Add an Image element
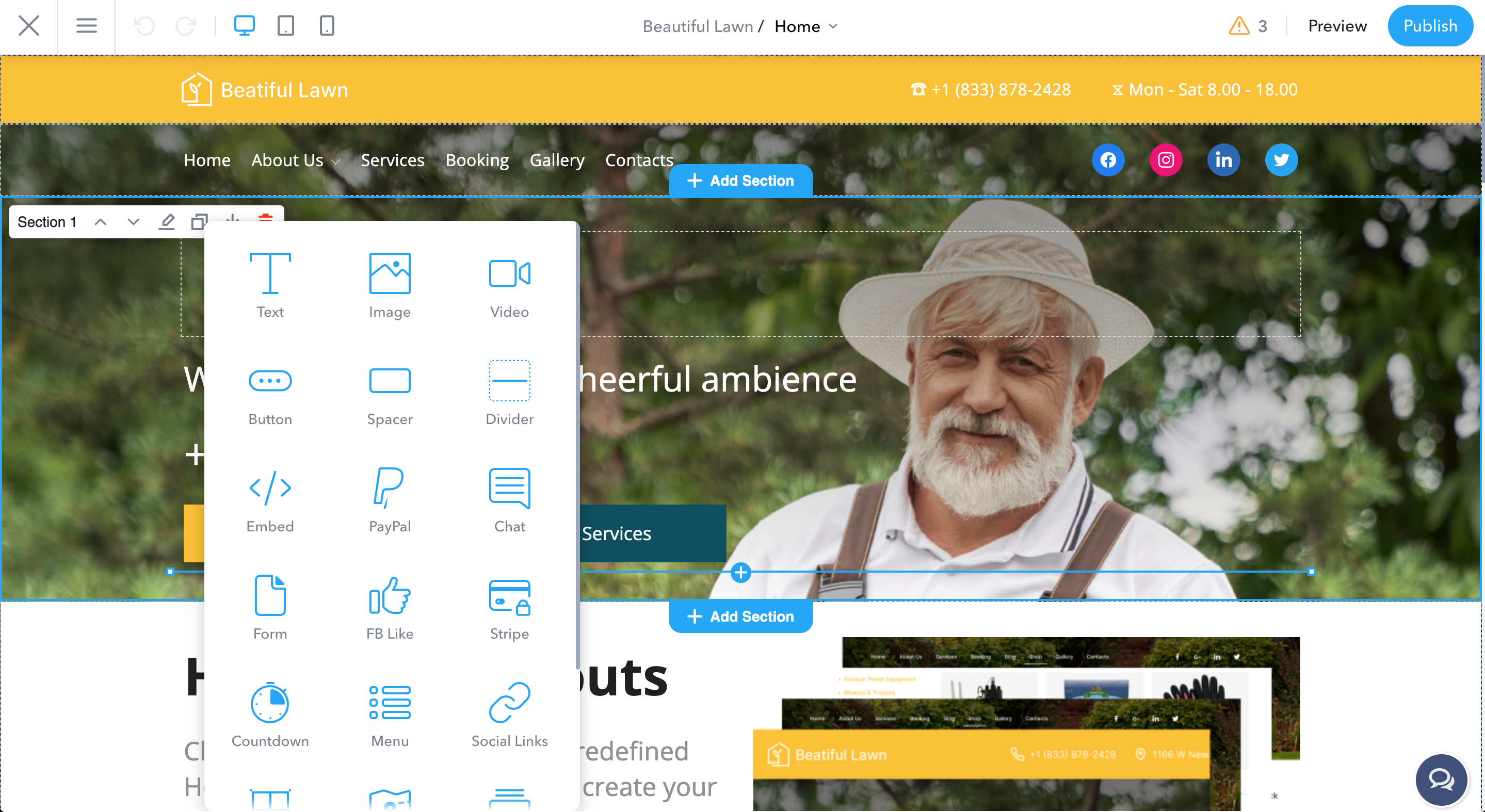Screen dimensions: 1485x812 pos(390,285)
